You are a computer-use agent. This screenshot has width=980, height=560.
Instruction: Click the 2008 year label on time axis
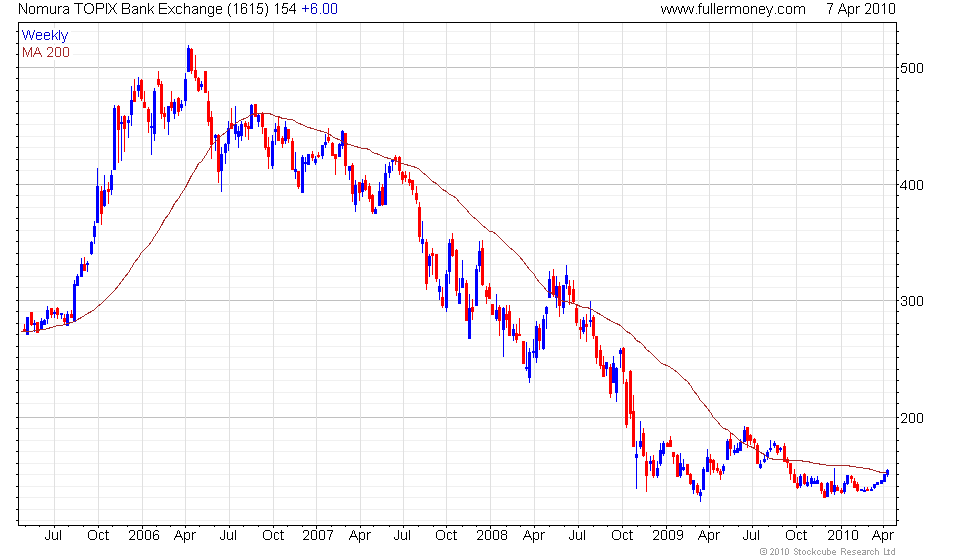coord(492,536)
